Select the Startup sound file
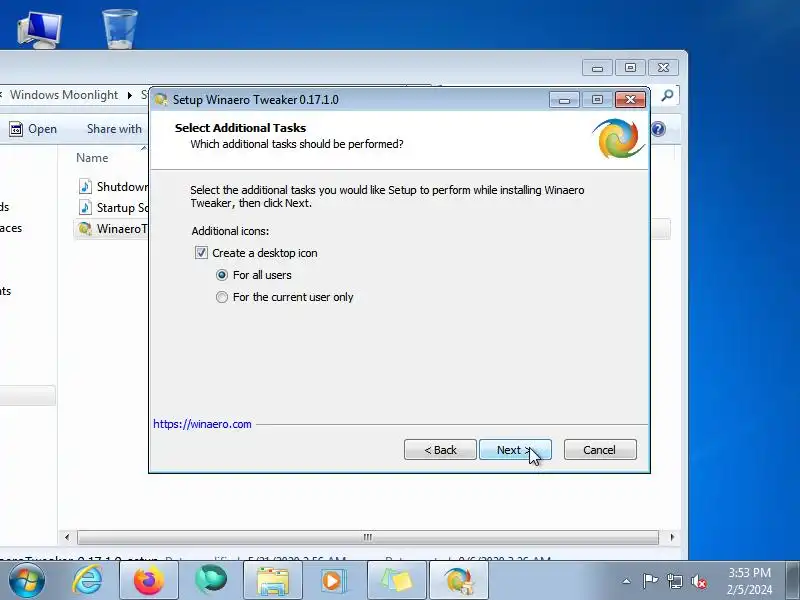This screenshot has height=600, width=800. tap(112, 208)
